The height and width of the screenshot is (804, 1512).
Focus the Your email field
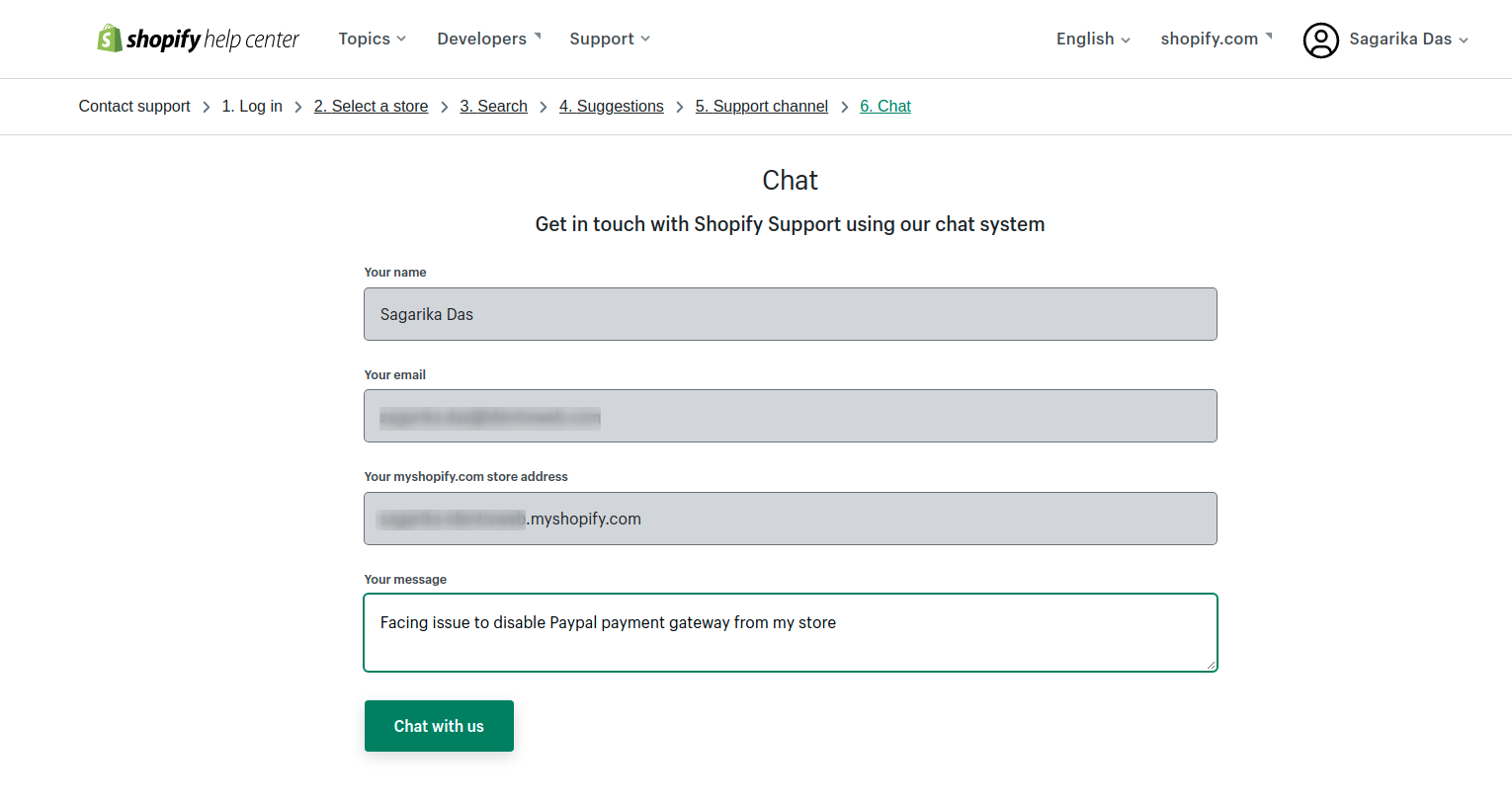(790, 416)
